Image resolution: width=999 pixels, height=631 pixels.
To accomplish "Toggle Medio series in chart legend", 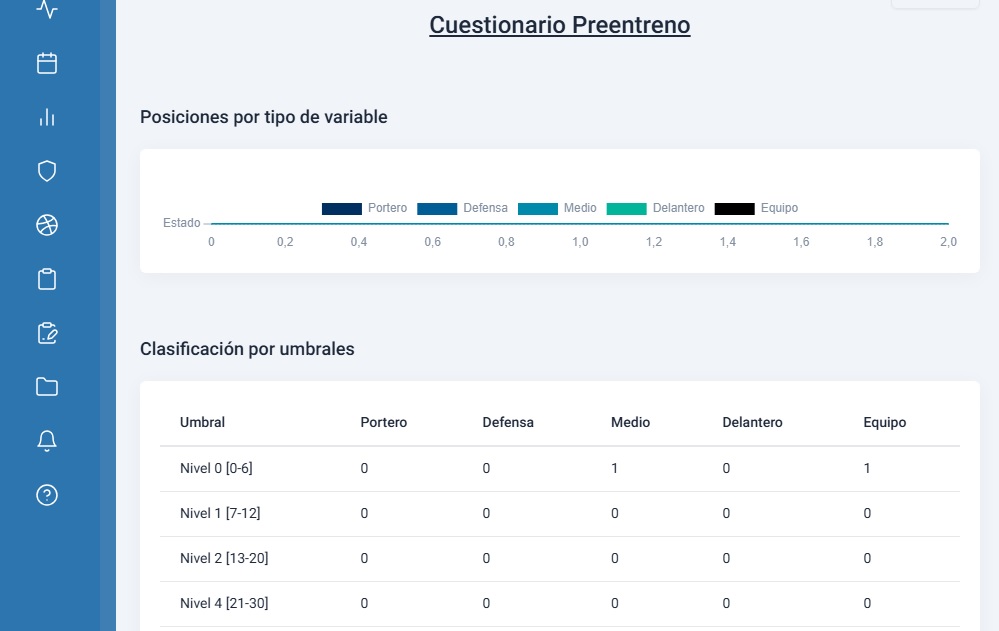I will 557,208.
